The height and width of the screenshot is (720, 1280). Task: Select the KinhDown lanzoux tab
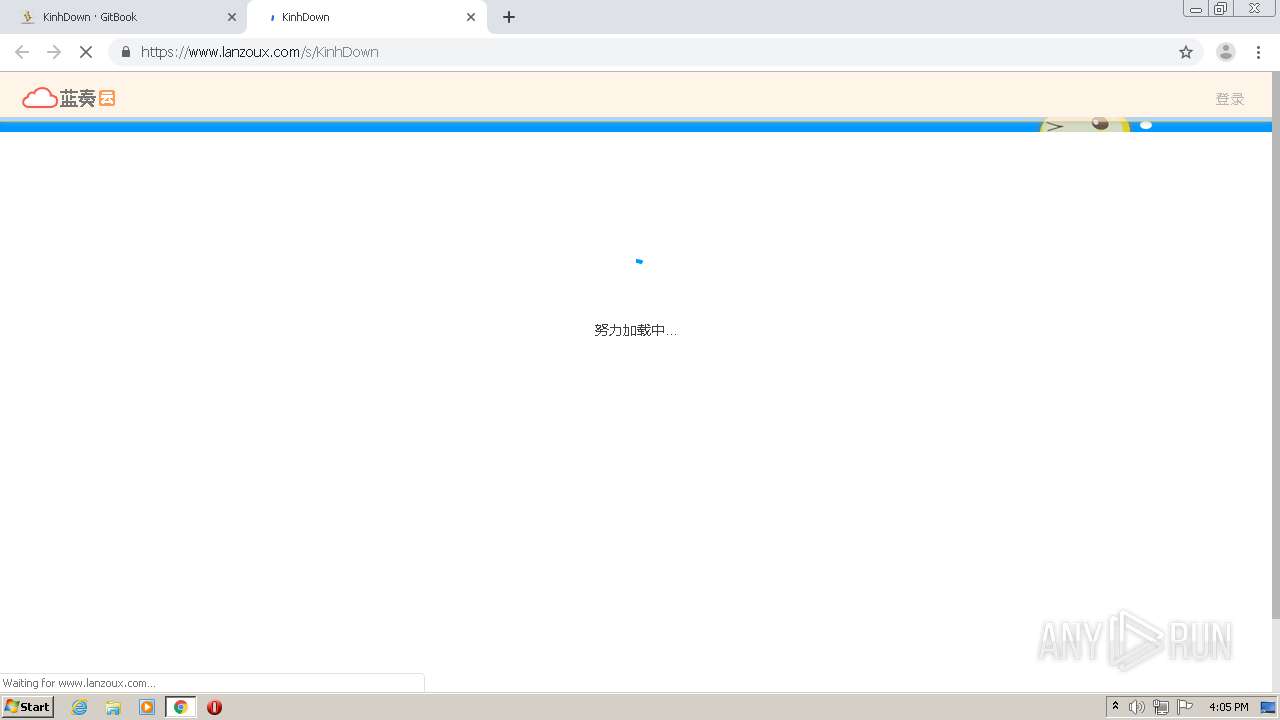point(365,17)
